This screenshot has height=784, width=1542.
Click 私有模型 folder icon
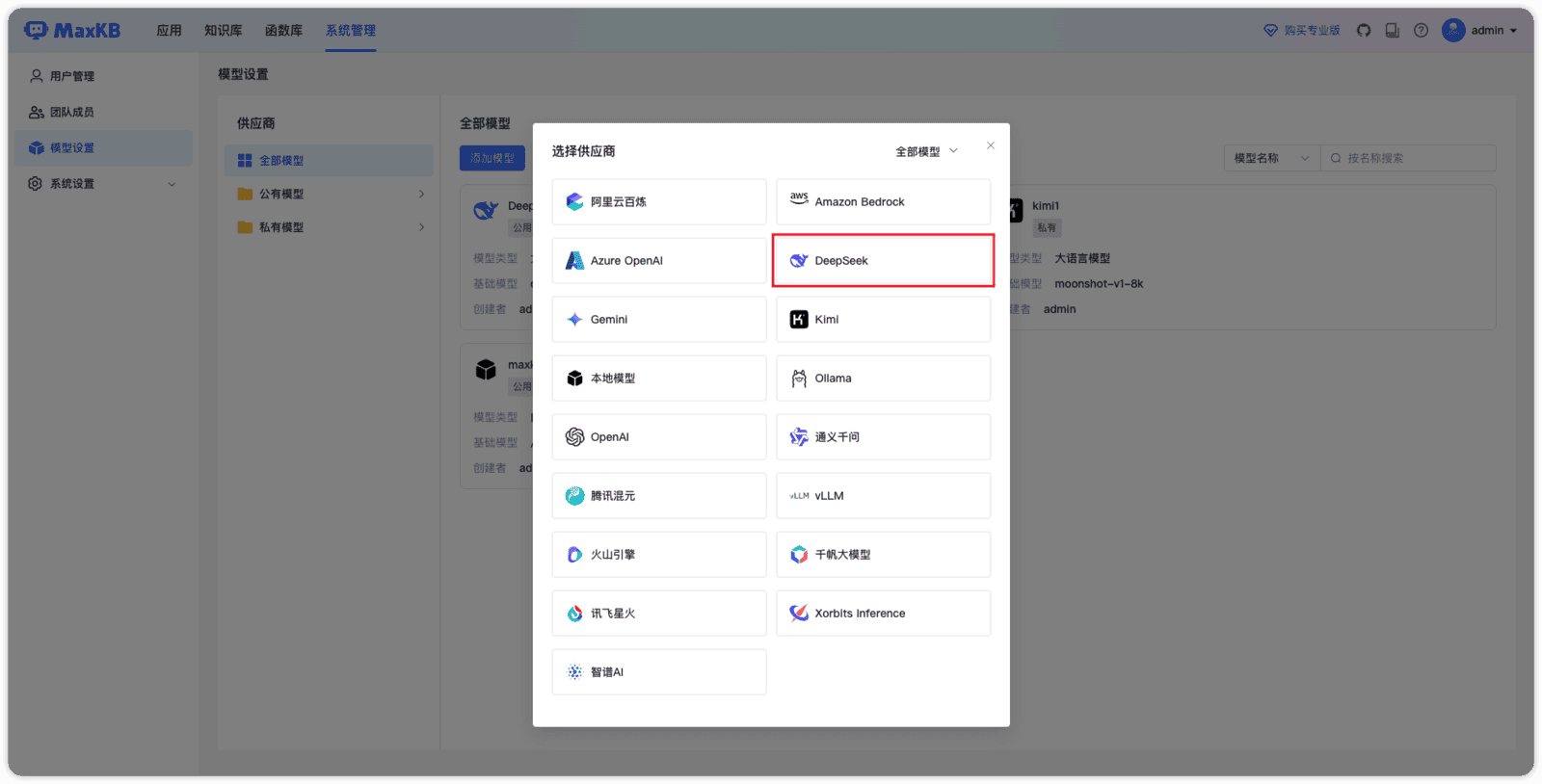pyautogui.click(x=245, y=227)
